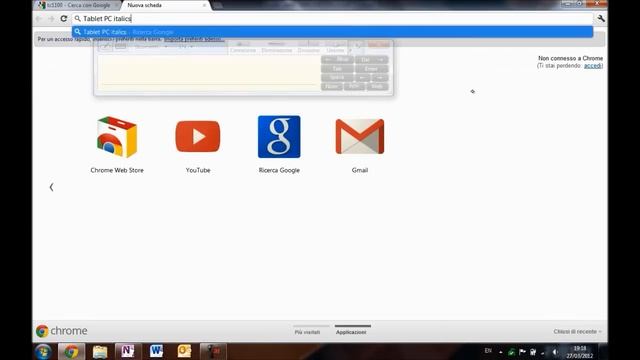Open the Chrome wrench settings menu

point(601,18)
